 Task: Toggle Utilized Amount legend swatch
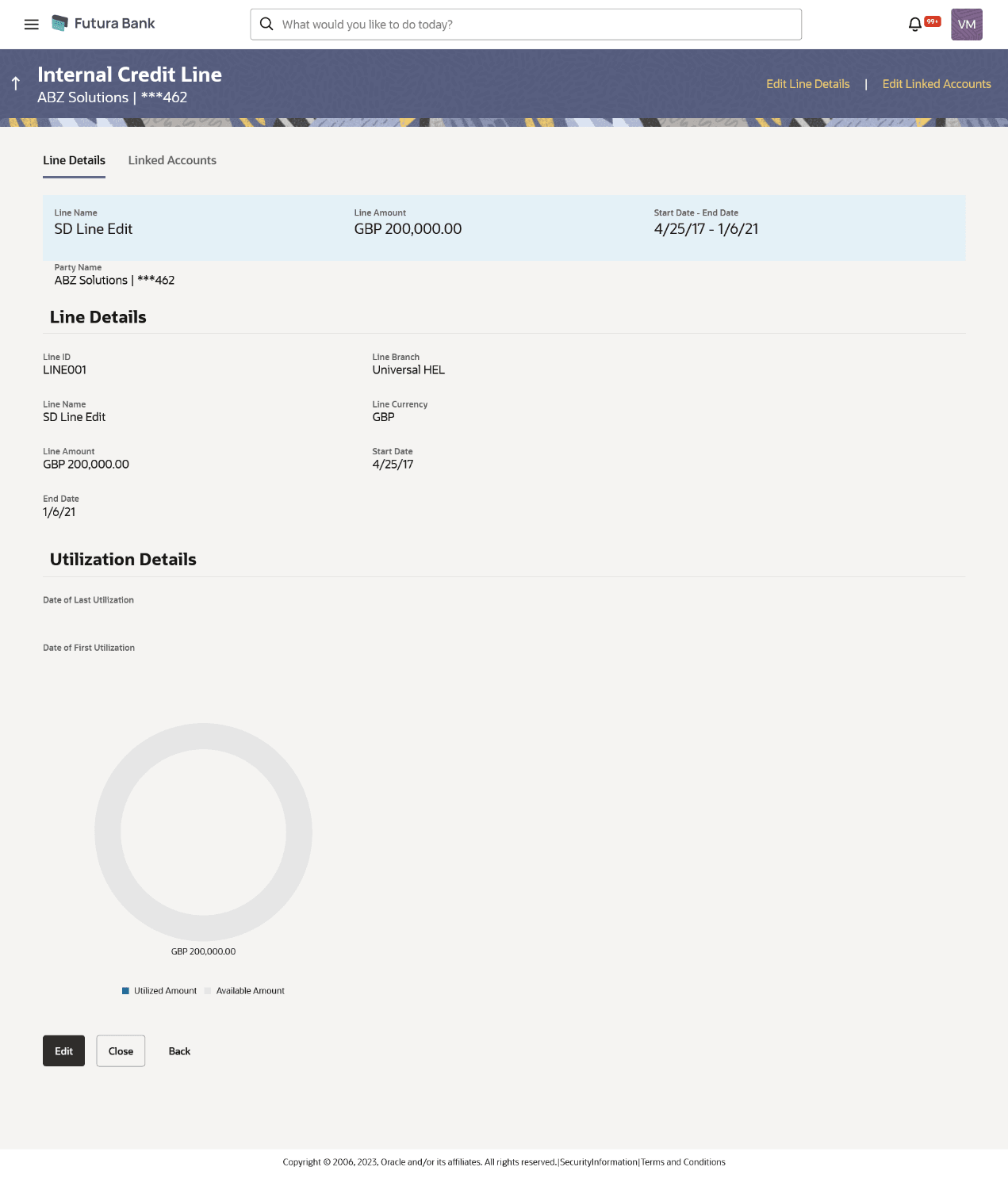(x=125, y=991)
